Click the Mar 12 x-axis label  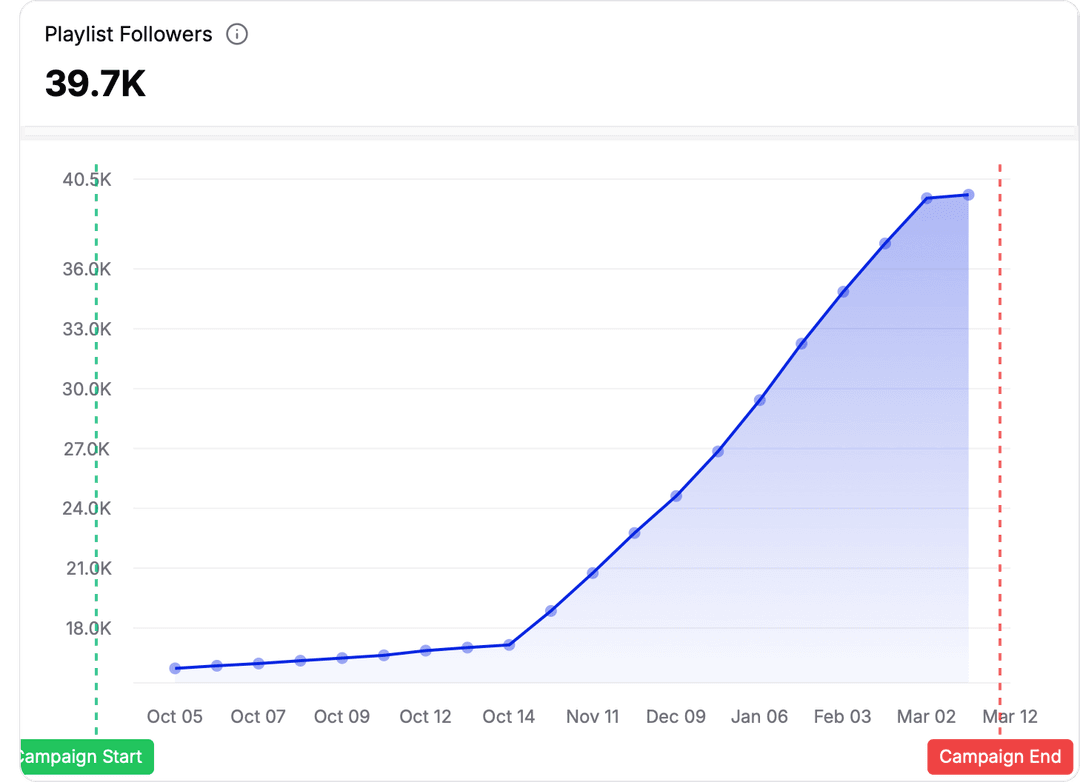(x=1010, y=716)
